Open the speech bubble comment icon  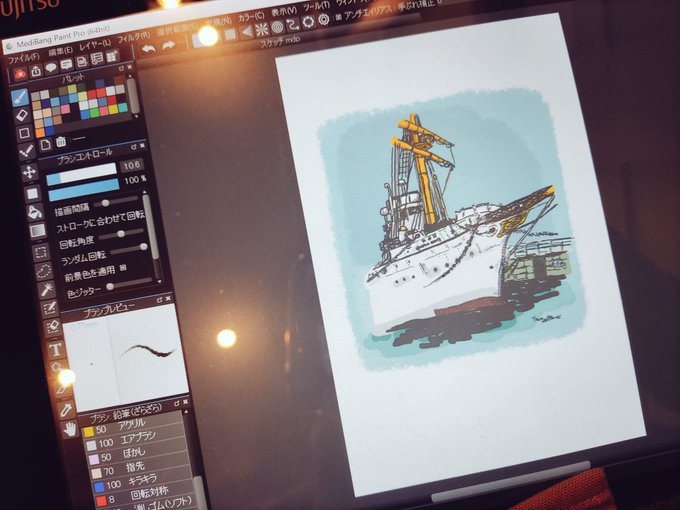click(x=51, y=68)
